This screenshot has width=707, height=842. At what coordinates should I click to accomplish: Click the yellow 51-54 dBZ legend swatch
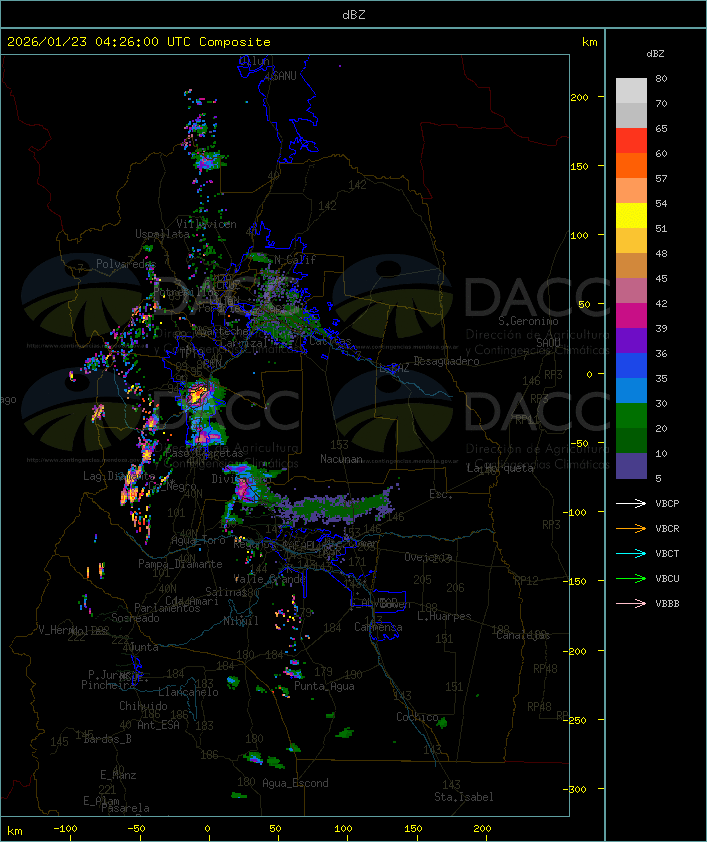[631, 216]
